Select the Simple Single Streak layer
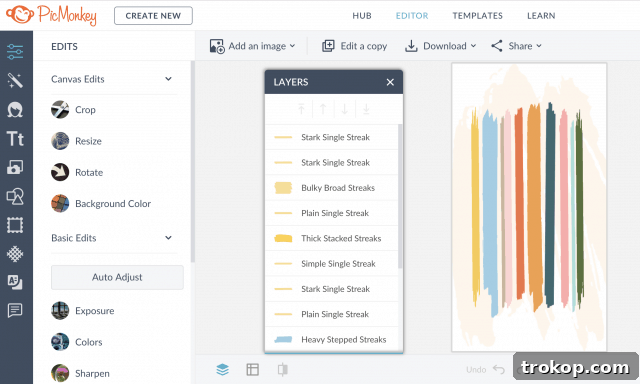 point(331,264)
